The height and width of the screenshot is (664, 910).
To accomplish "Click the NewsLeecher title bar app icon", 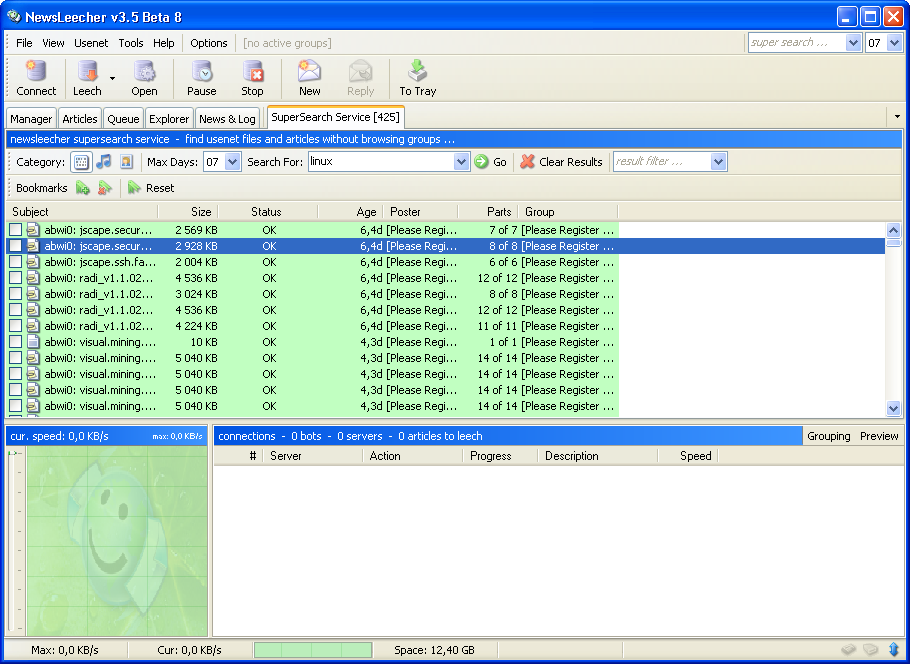I will coord(14,16).
